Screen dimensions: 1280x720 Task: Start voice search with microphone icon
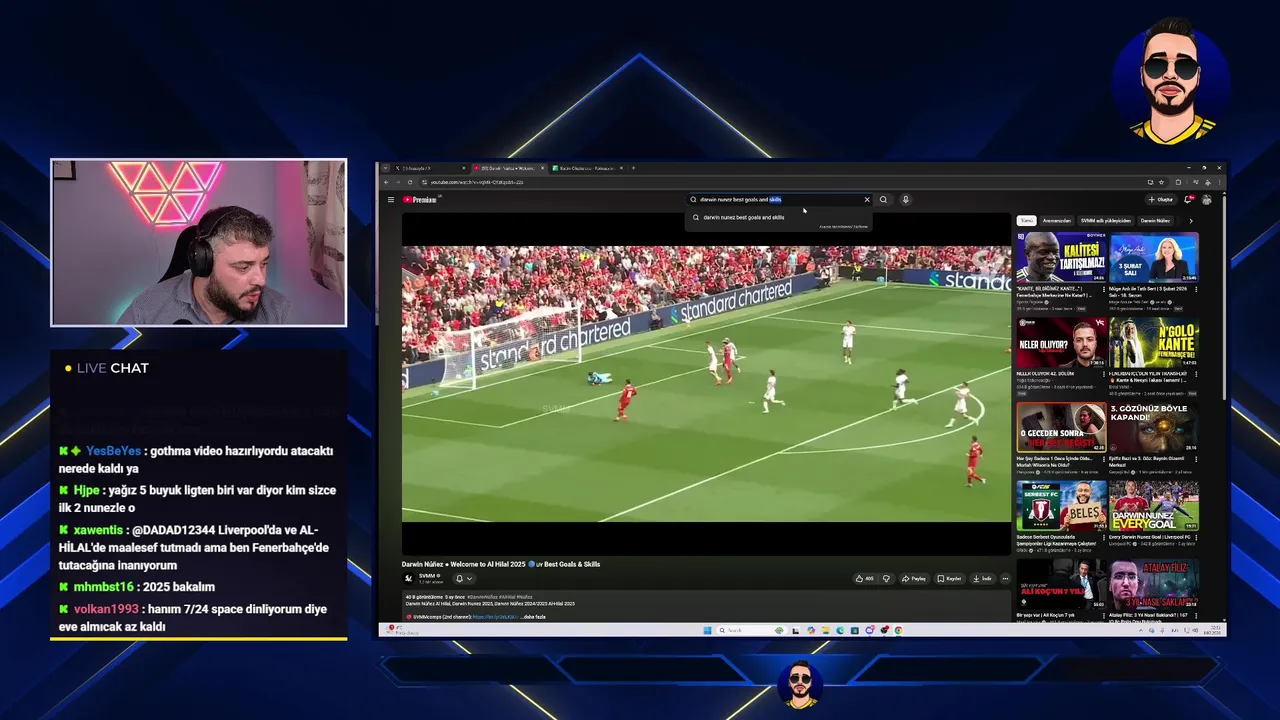pos(906,200)
